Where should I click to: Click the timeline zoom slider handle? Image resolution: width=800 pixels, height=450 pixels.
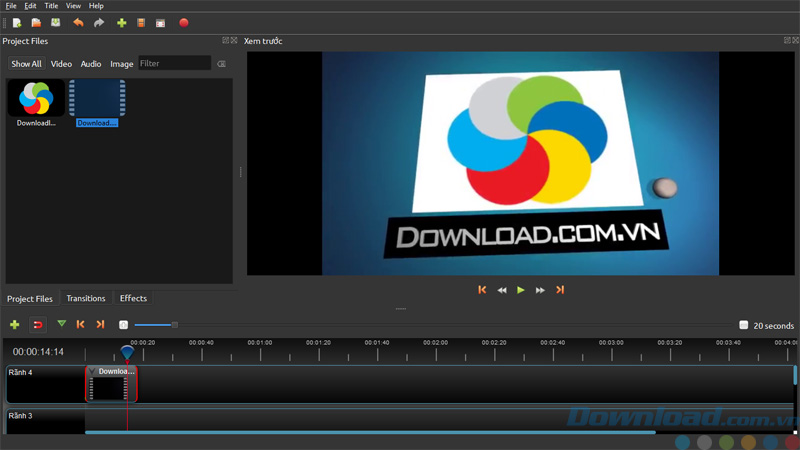(x=174, y=325)
